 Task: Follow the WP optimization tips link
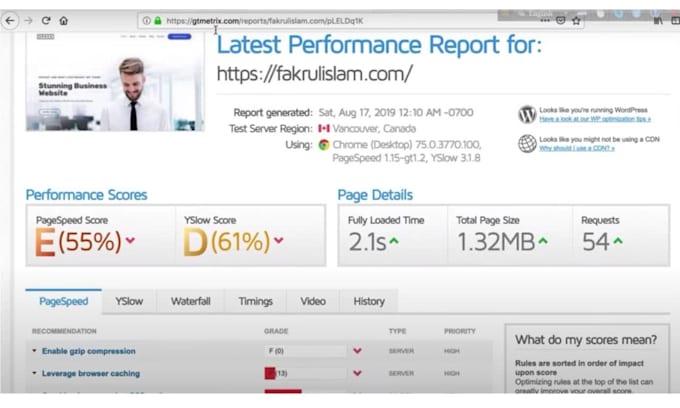pos(595,119)
